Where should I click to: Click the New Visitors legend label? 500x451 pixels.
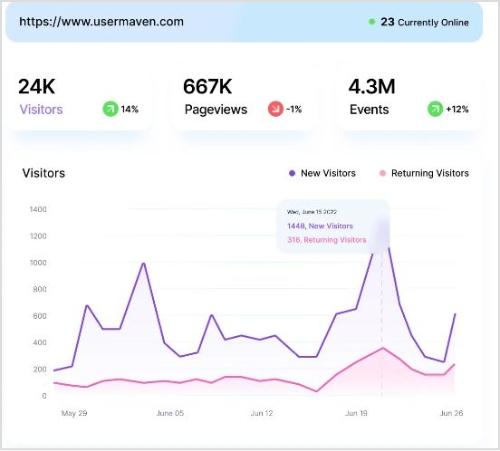(328, 173)
